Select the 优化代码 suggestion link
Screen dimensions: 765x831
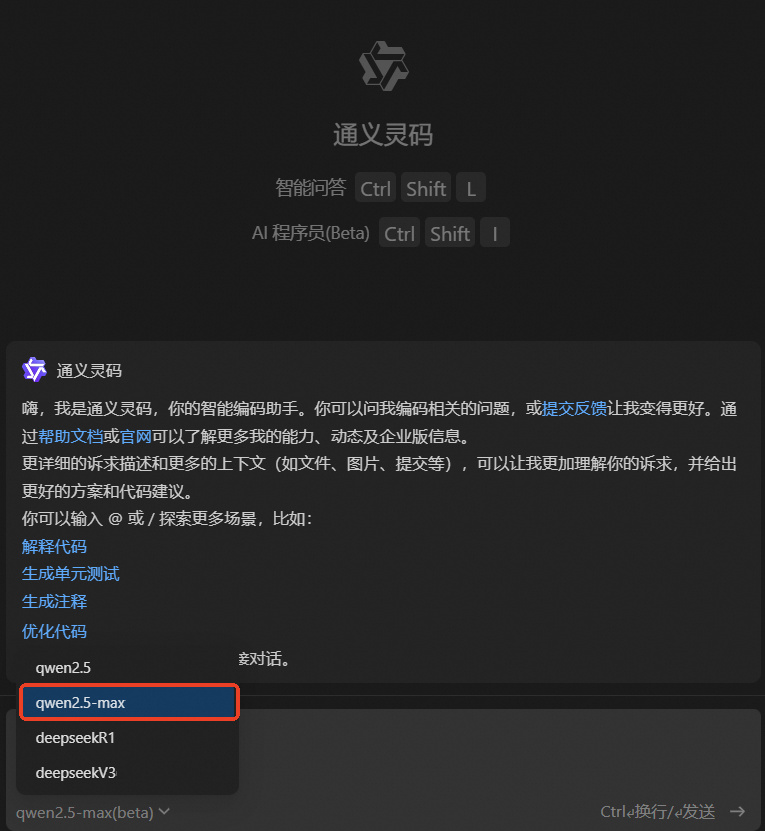(x=54, y=631)
